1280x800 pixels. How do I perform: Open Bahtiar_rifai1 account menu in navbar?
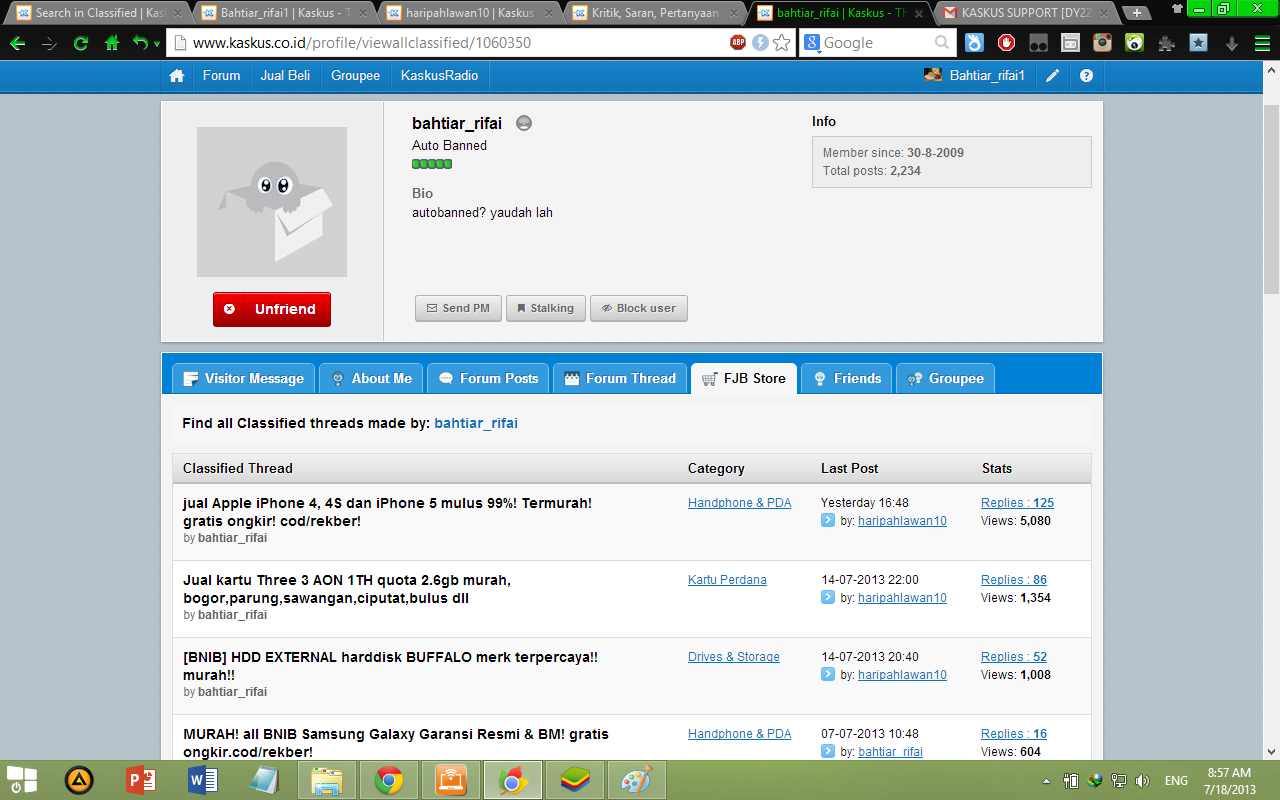[x=975, y=76]
